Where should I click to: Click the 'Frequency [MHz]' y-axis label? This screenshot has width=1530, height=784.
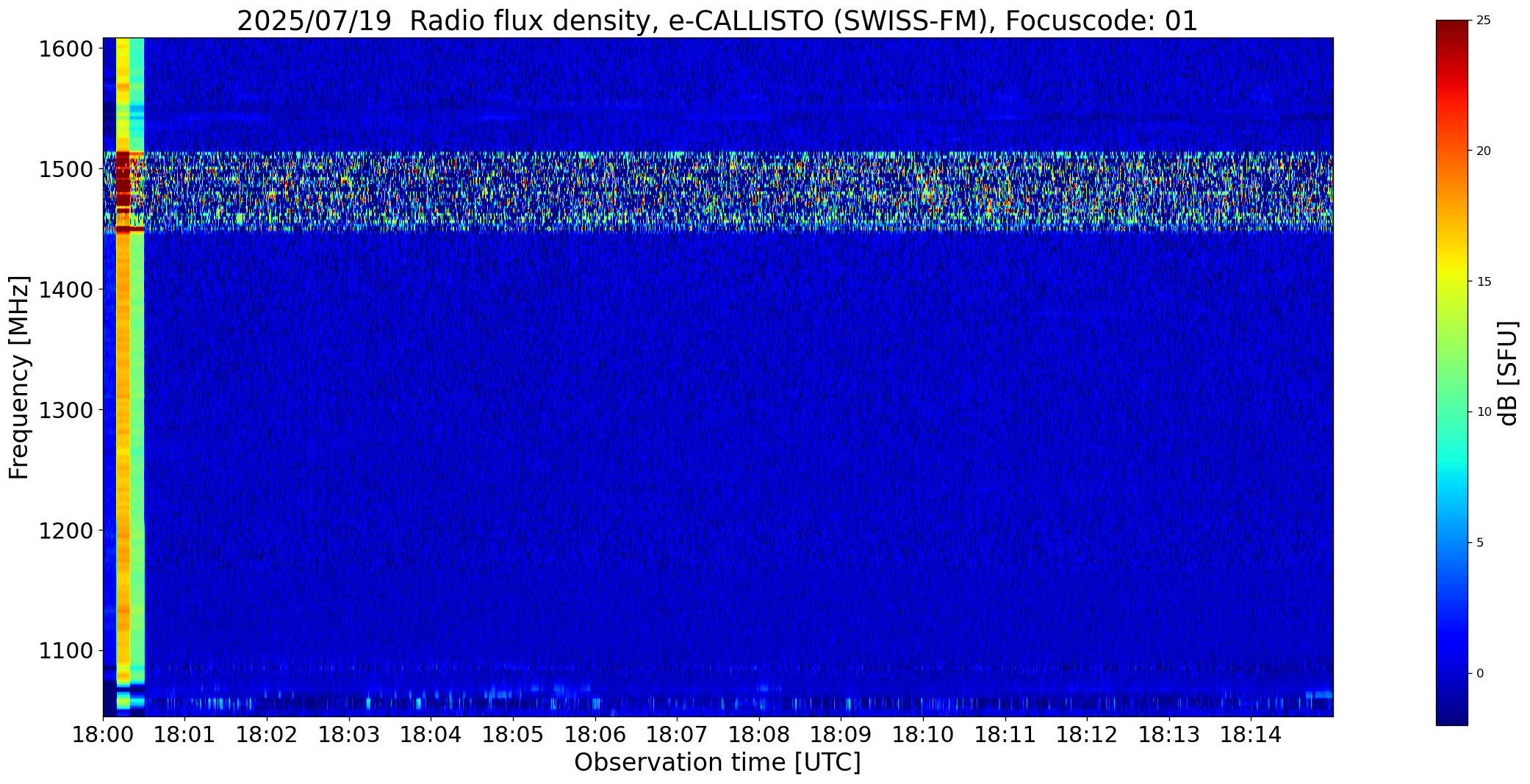19,377
